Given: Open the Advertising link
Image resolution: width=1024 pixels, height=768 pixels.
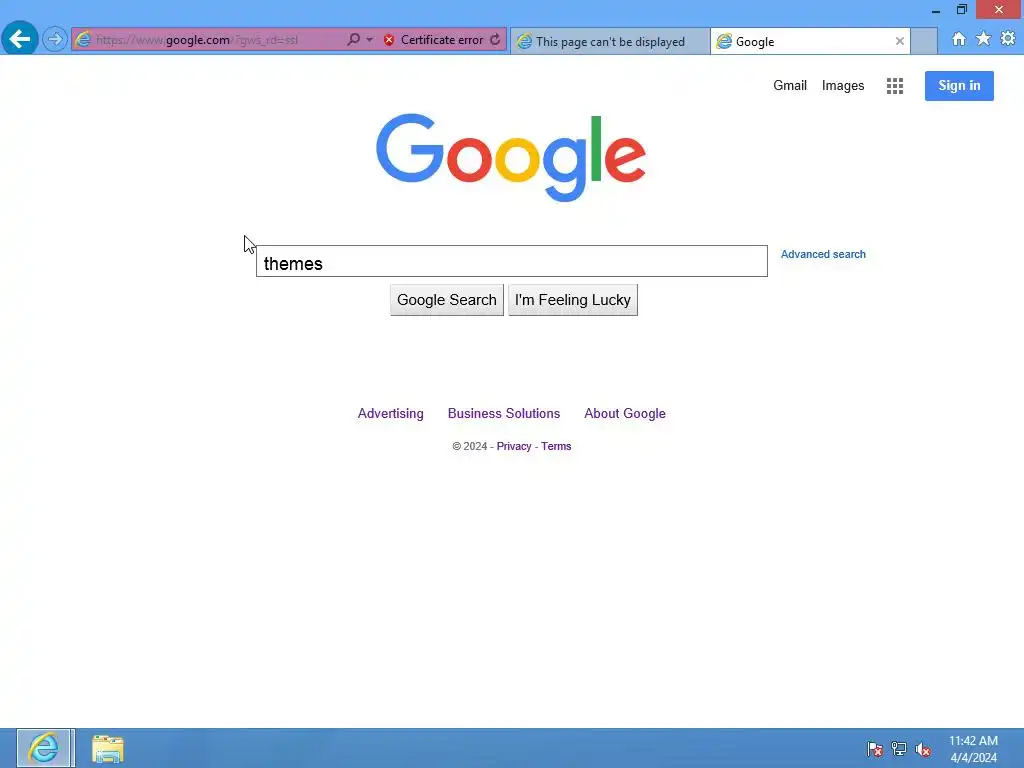Looking at the screenshot, I should [x=391, y=413].
